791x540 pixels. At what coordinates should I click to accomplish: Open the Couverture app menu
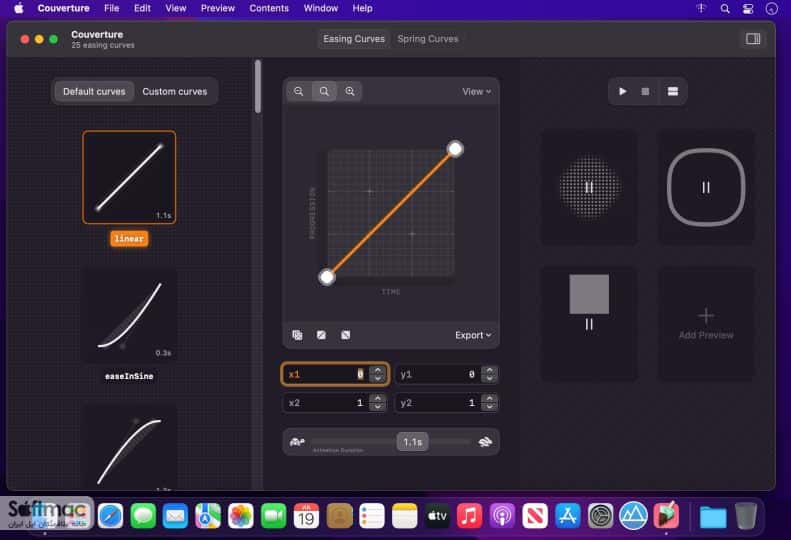pos(64,9)
